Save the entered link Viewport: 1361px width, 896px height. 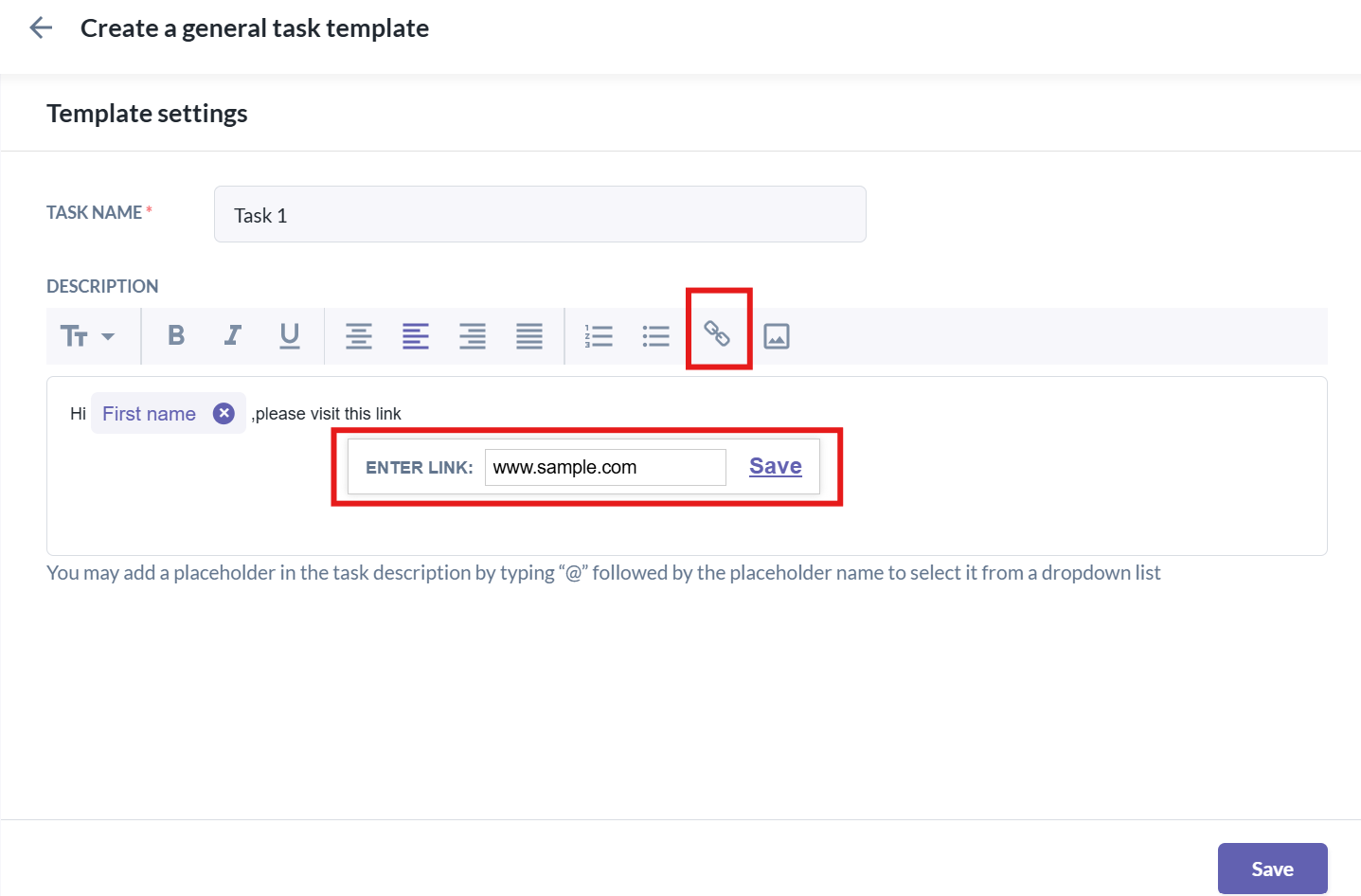point(776,466)
